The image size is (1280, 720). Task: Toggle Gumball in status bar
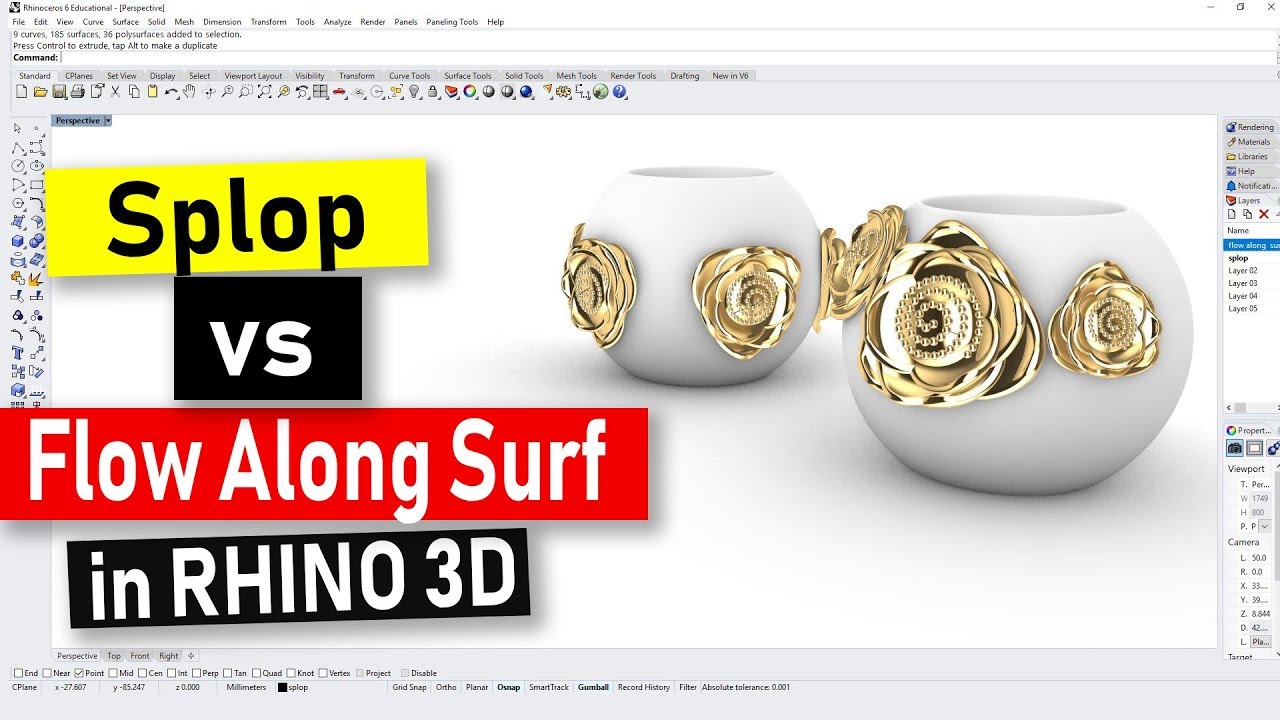pyautogui.click(x=593, y=687)
